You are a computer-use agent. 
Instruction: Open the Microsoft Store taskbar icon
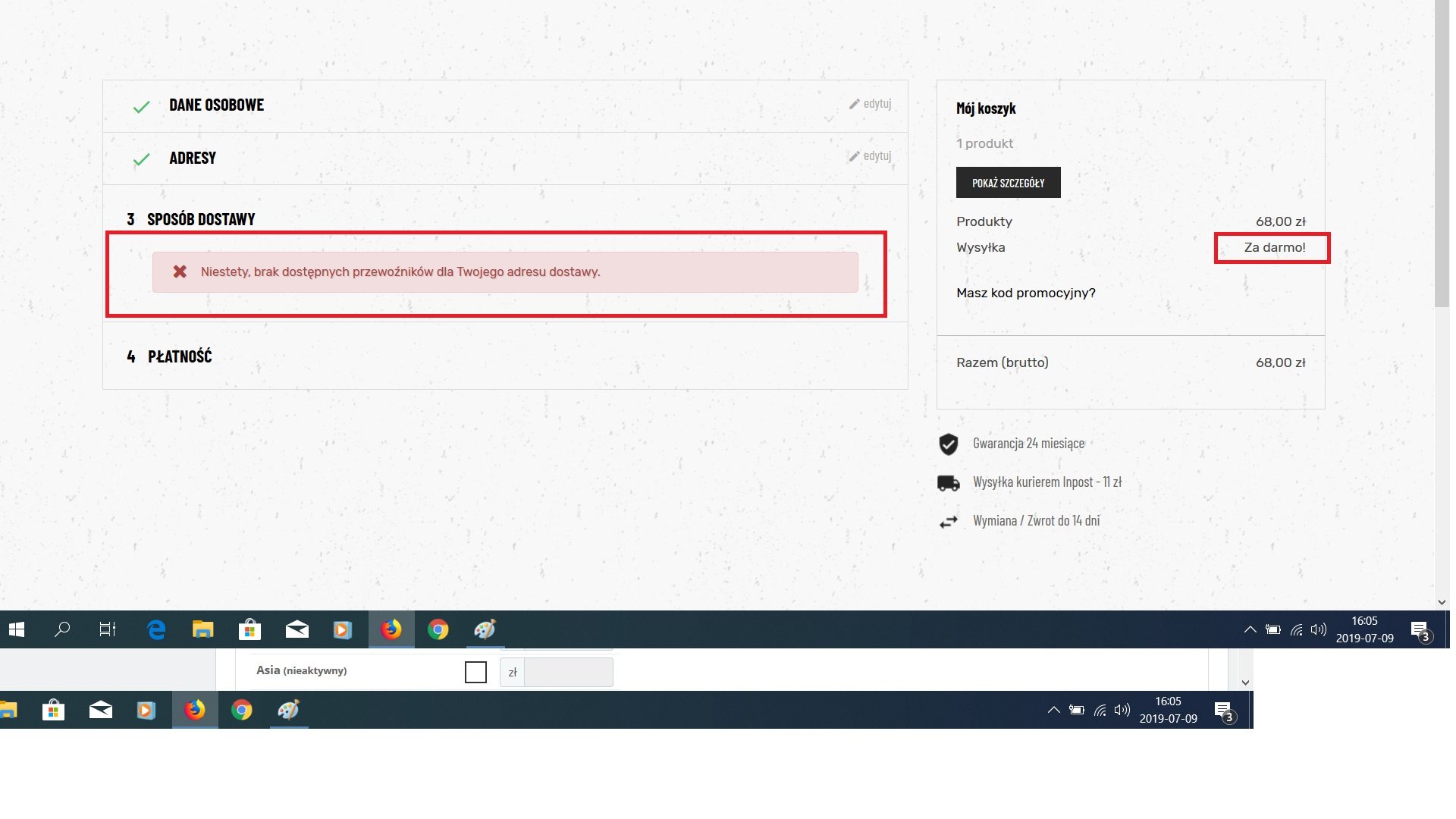coord(249,629)
